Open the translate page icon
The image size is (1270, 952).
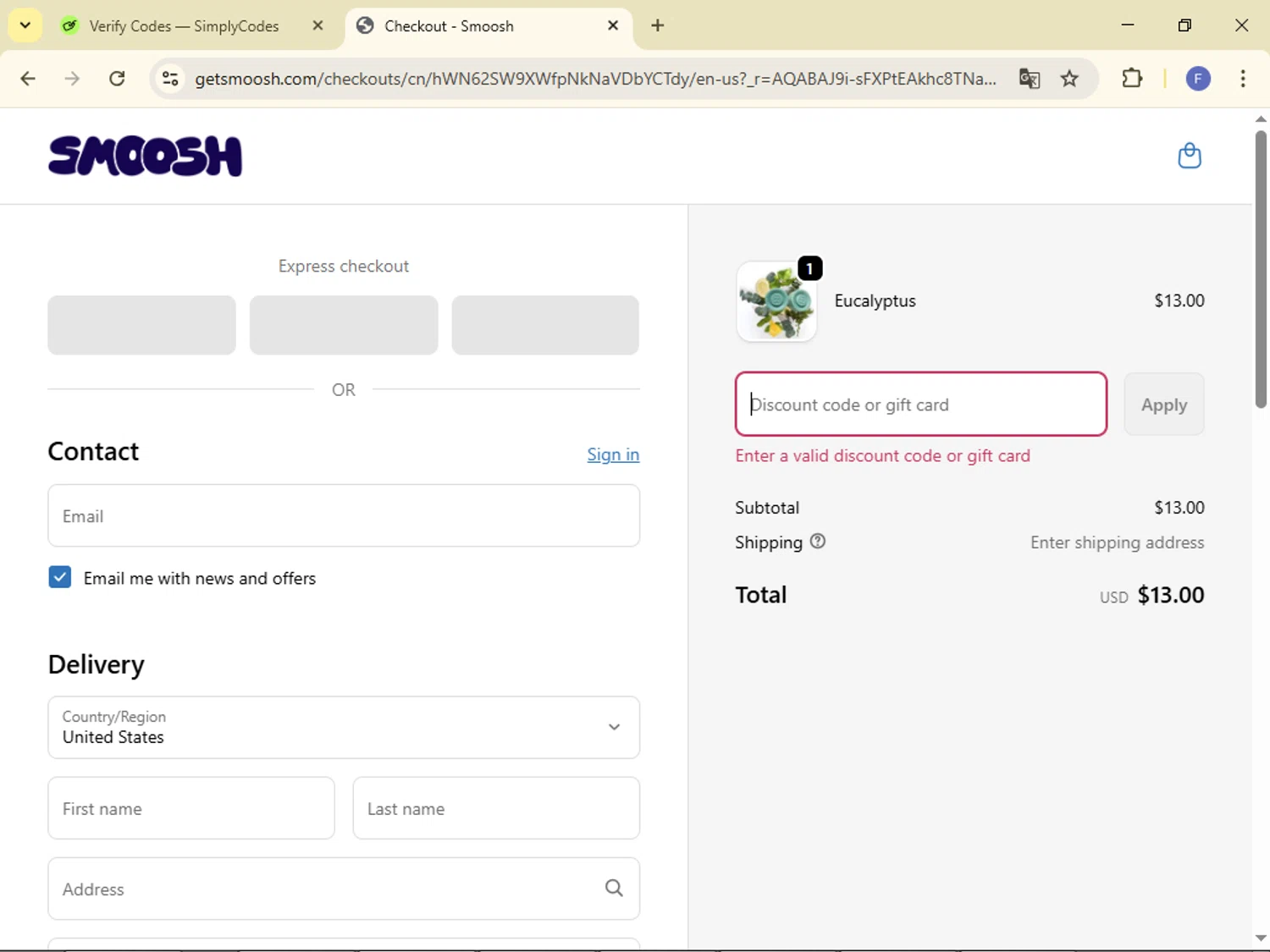click(x=1030, y=79)
